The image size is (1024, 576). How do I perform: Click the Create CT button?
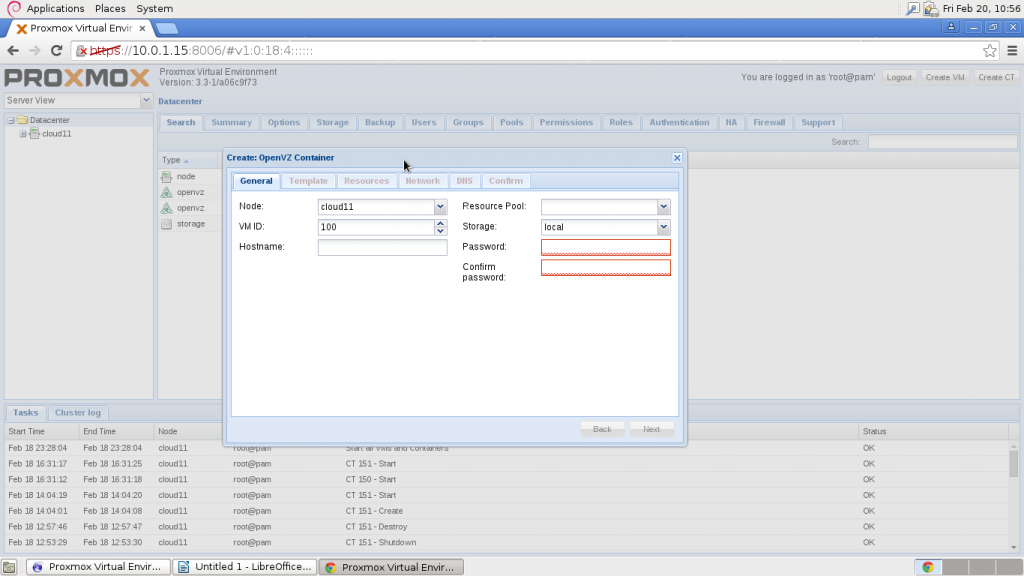[x=996, y=77]
